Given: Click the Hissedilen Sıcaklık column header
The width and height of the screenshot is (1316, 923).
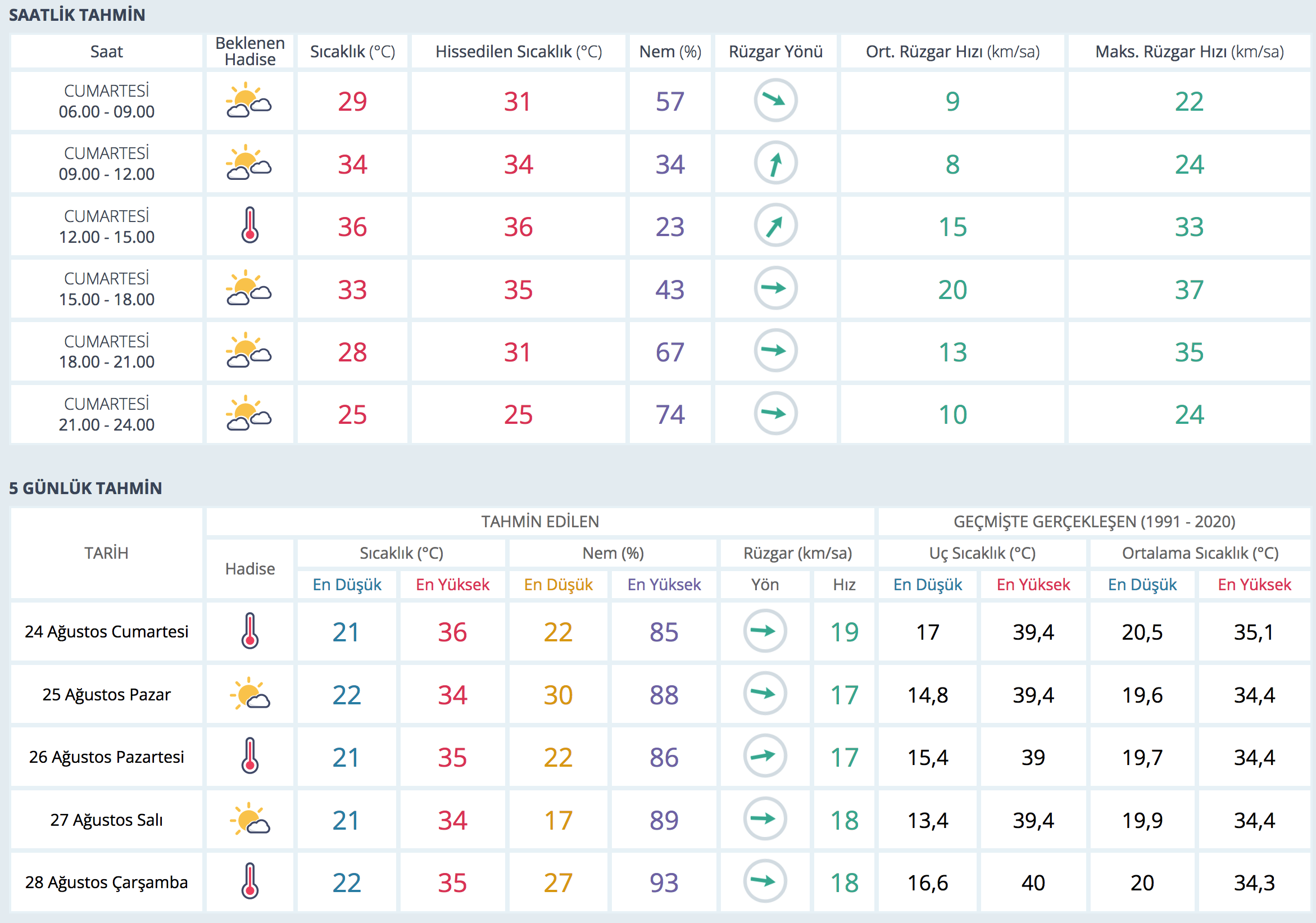Looking at the screenshot, I should [x=518, y=52].
